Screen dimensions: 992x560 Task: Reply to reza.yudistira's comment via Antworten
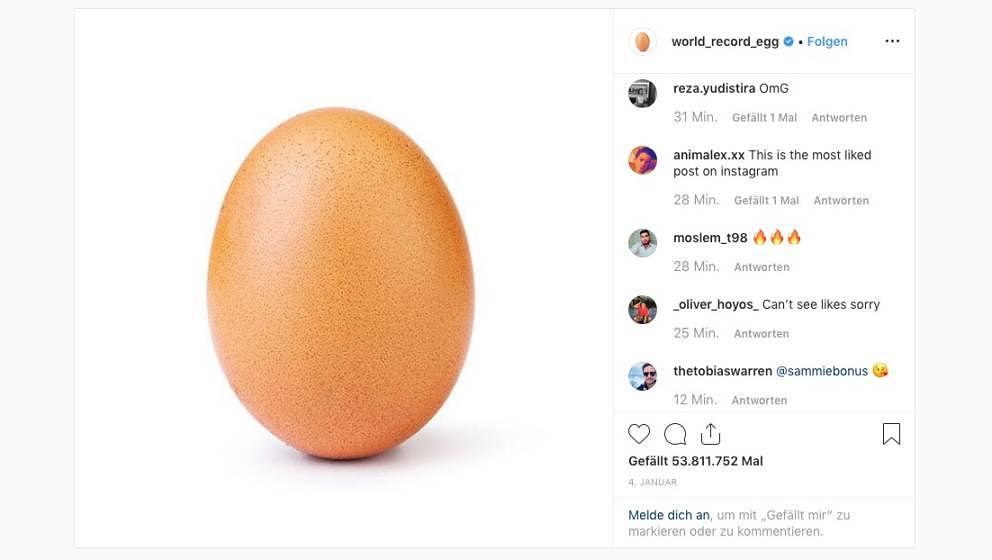coord(839,118)
